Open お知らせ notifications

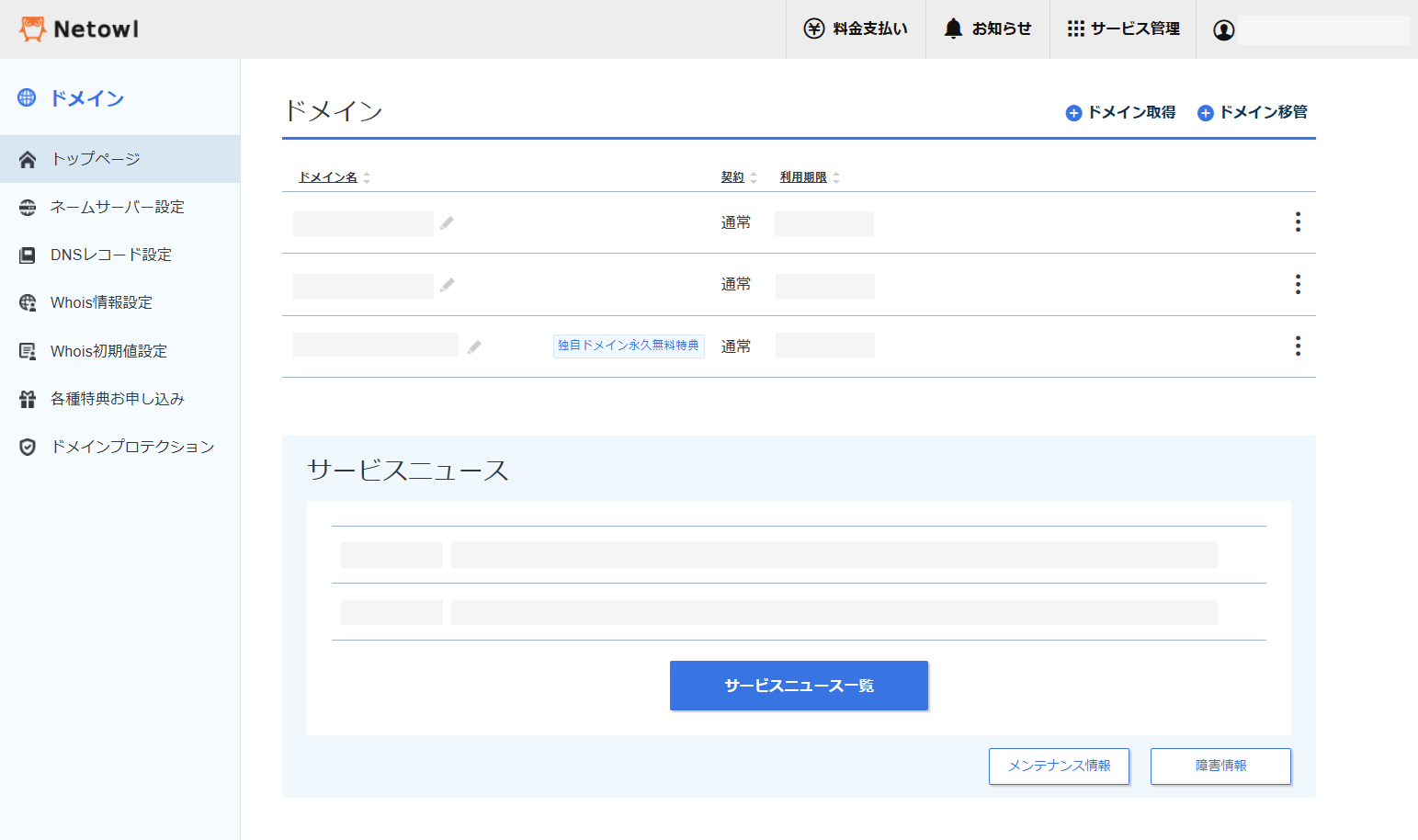tap(988, 28)
